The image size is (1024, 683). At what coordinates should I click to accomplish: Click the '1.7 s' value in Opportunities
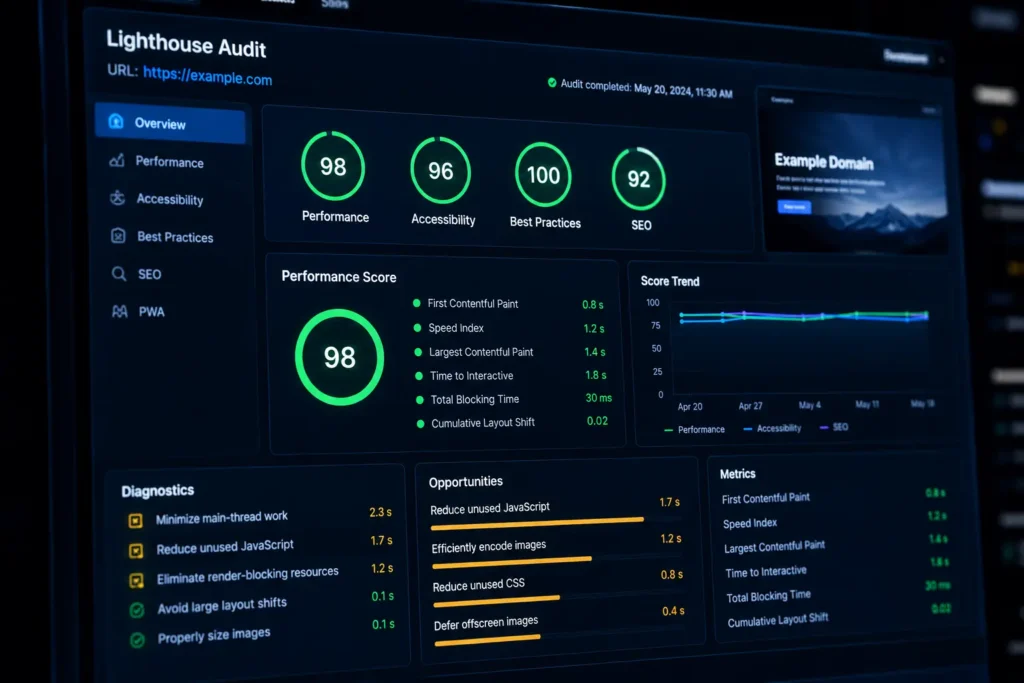[669, 502]
